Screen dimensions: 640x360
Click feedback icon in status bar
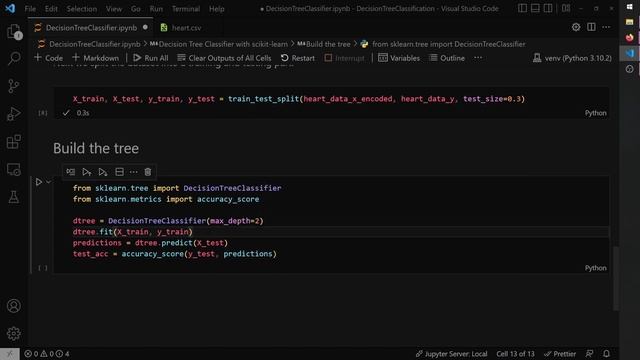(589, 354)
